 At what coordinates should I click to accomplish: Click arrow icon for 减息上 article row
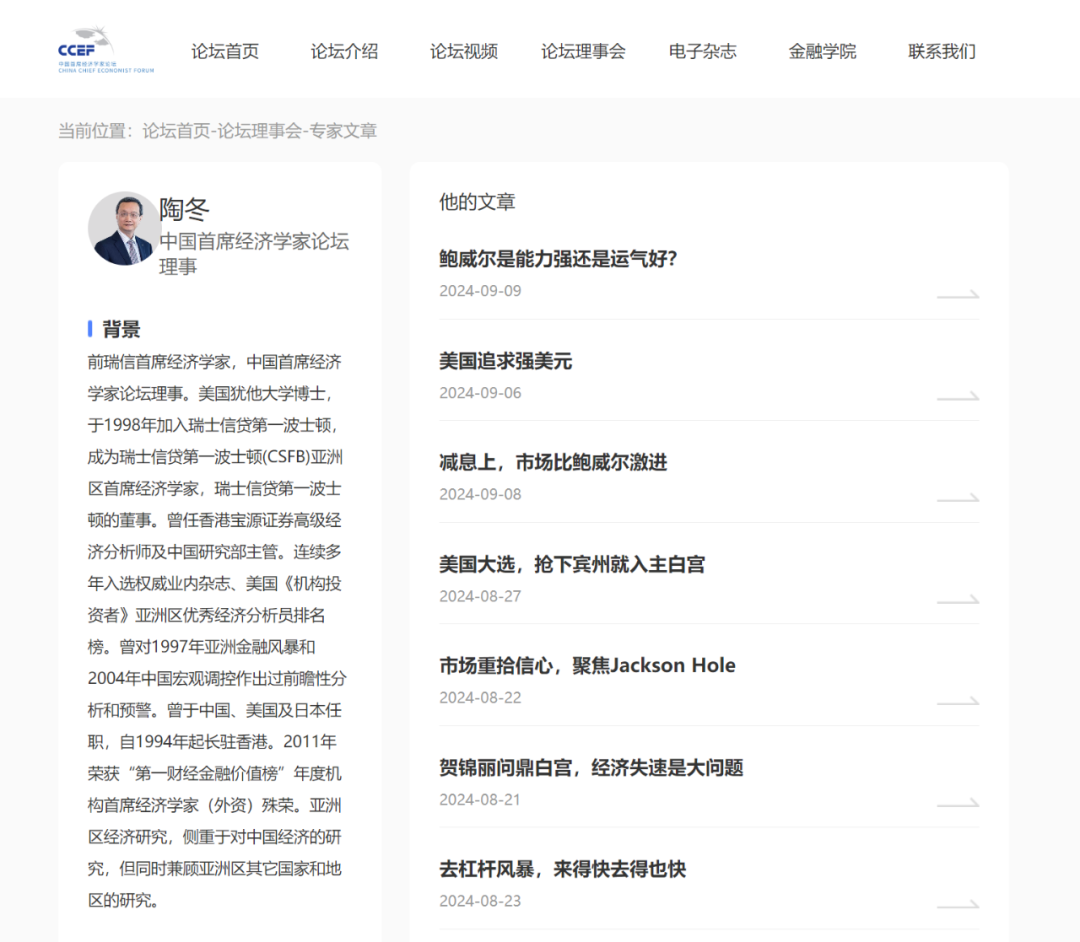tap(957, 498)
